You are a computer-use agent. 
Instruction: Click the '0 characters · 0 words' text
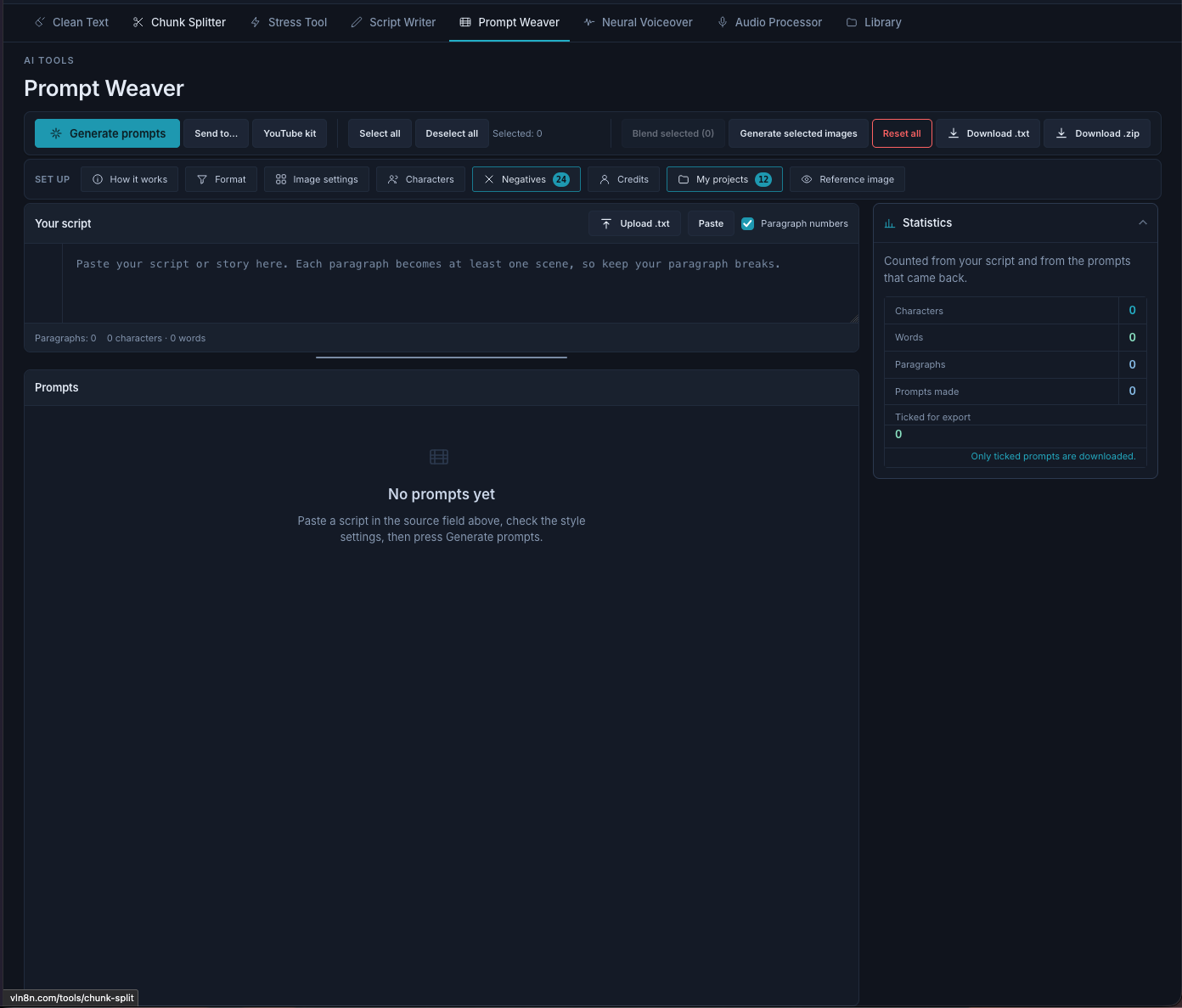coord(156,338)
